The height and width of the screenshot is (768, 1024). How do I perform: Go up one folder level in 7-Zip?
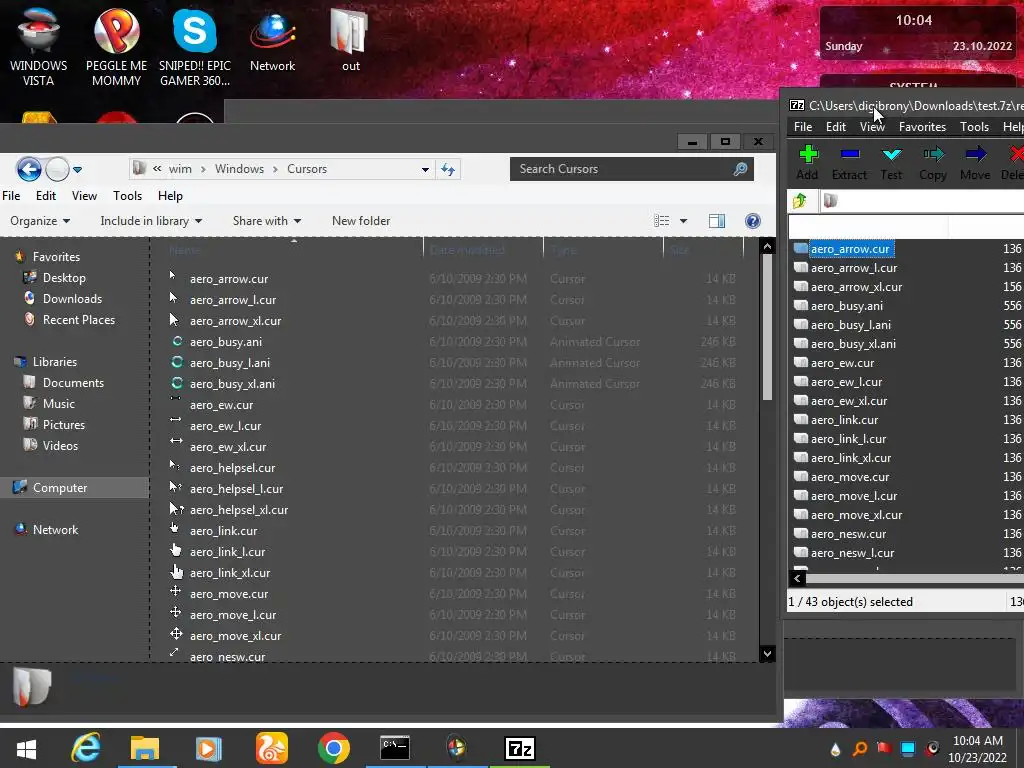click(800, 200)
